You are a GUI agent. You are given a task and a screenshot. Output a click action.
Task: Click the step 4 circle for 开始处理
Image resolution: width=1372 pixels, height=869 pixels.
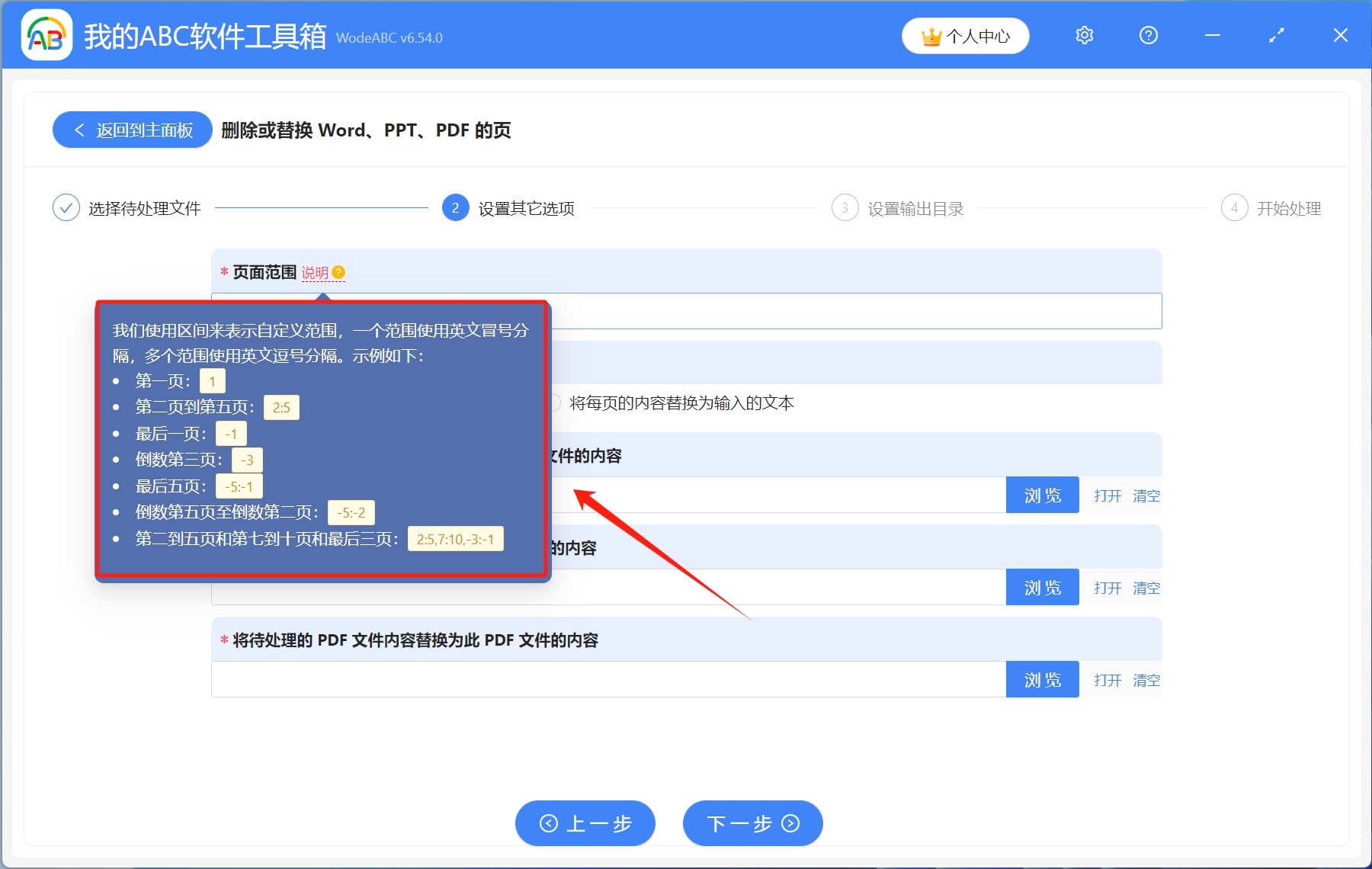tap(1235, 207)
